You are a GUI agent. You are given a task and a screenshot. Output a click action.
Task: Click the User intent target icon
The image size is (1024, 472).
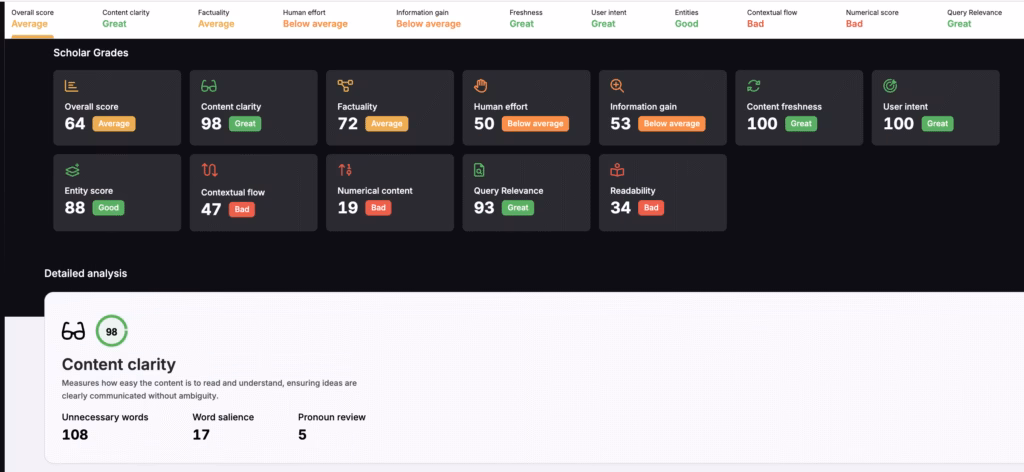tap(890, 86)
